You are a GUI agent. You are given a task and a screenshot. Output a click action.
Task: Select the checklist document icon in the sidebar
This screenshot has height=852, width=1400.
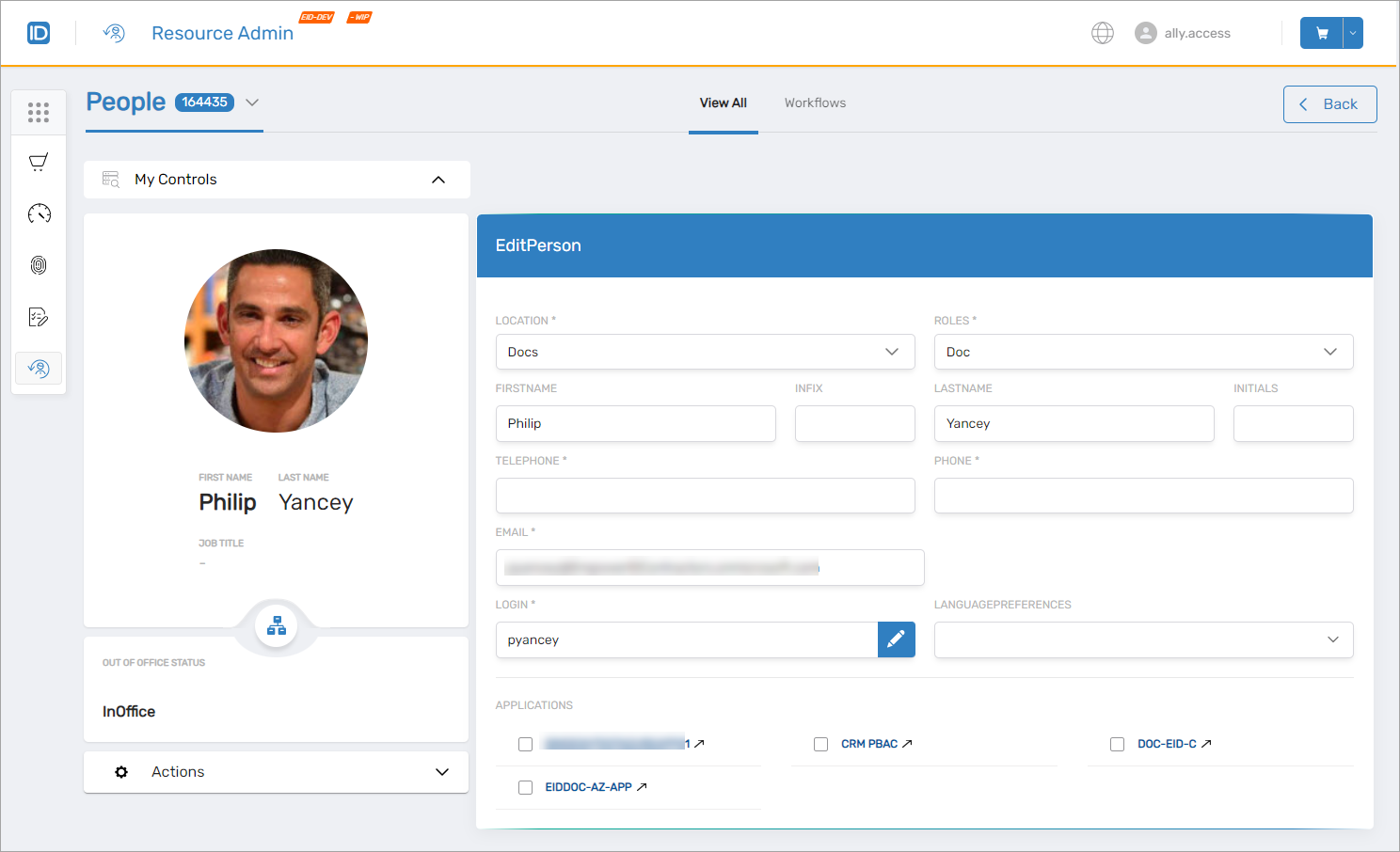click(x=39, y=317)
